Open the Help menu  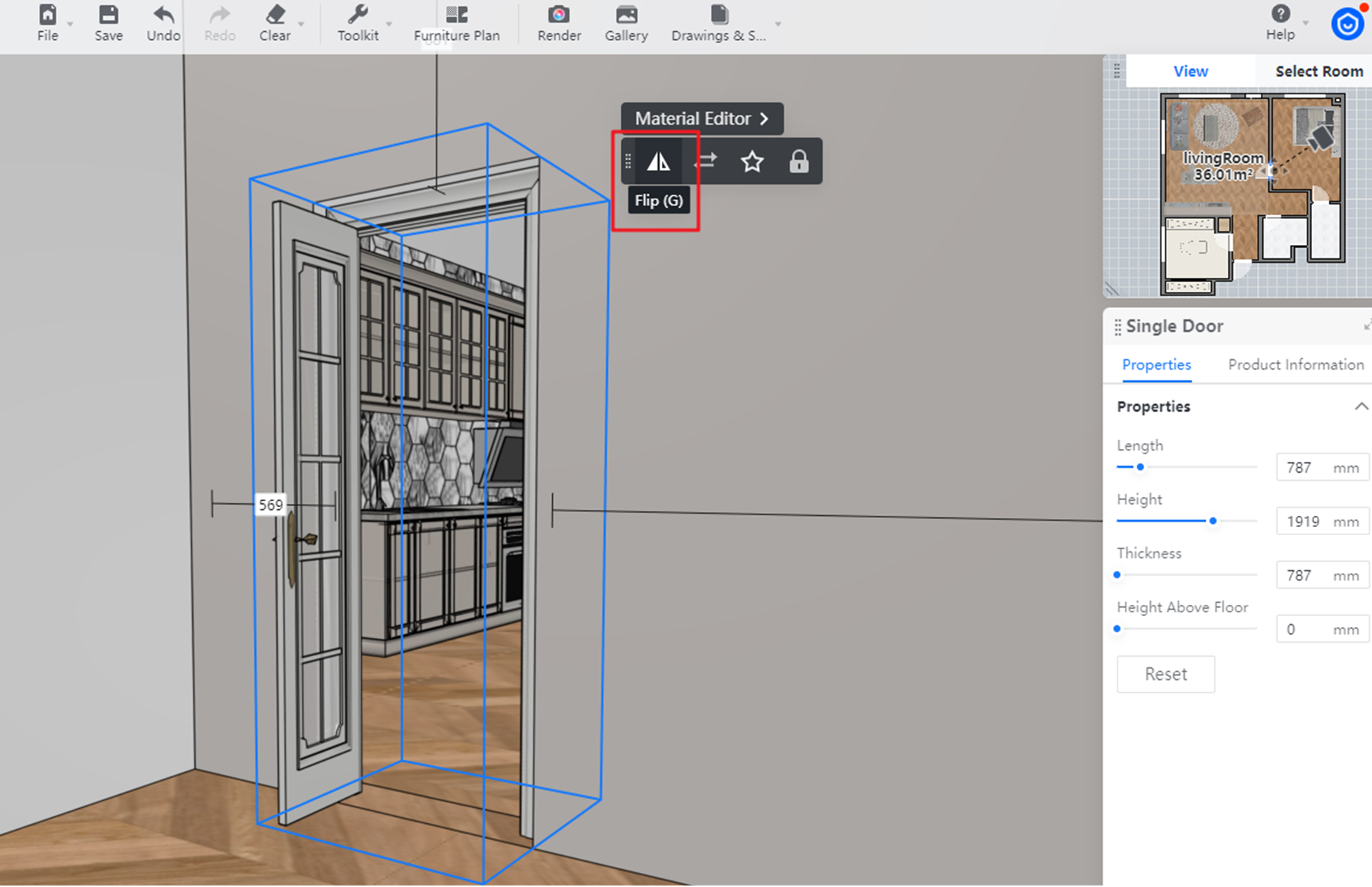[1279, 23]
